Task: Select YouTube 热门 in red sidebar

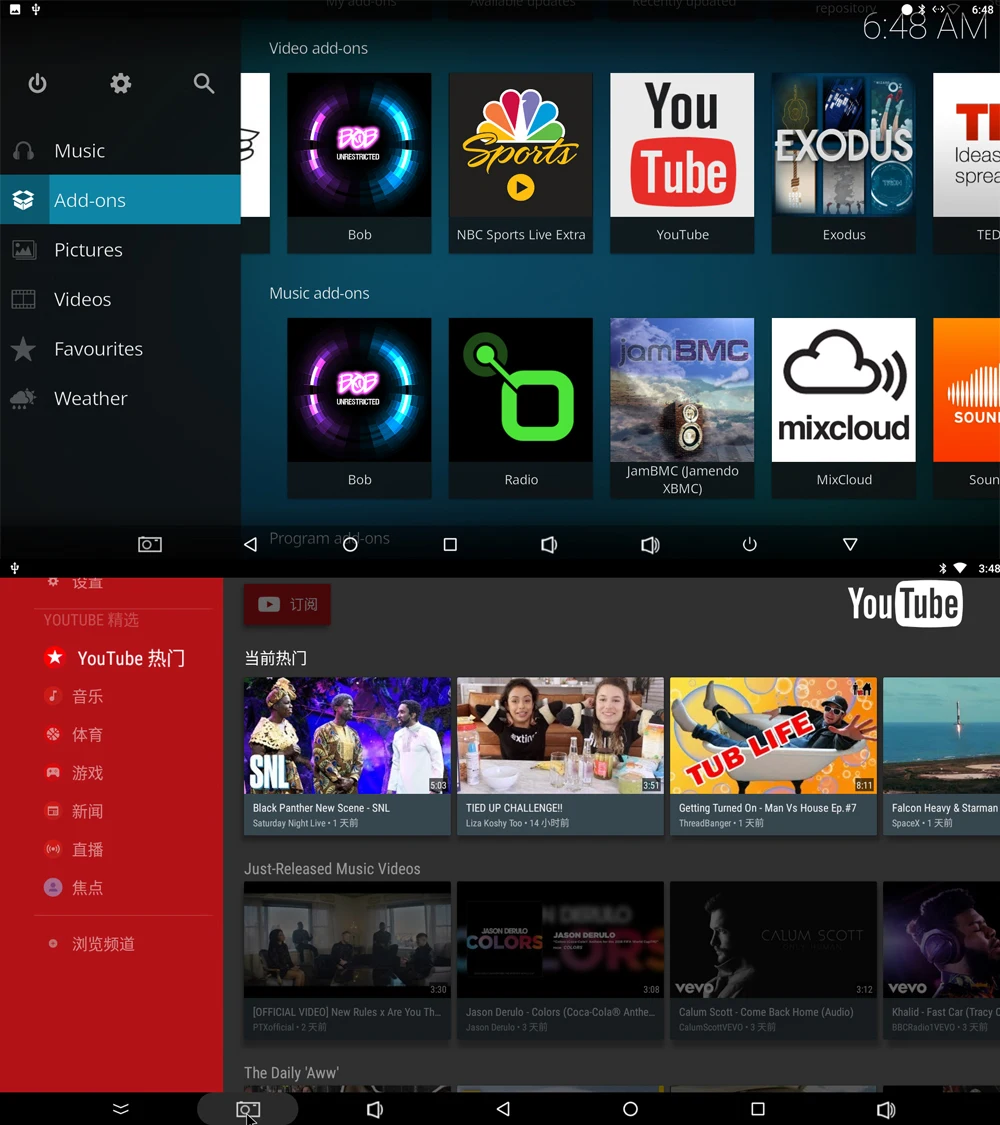Action: 115,658
